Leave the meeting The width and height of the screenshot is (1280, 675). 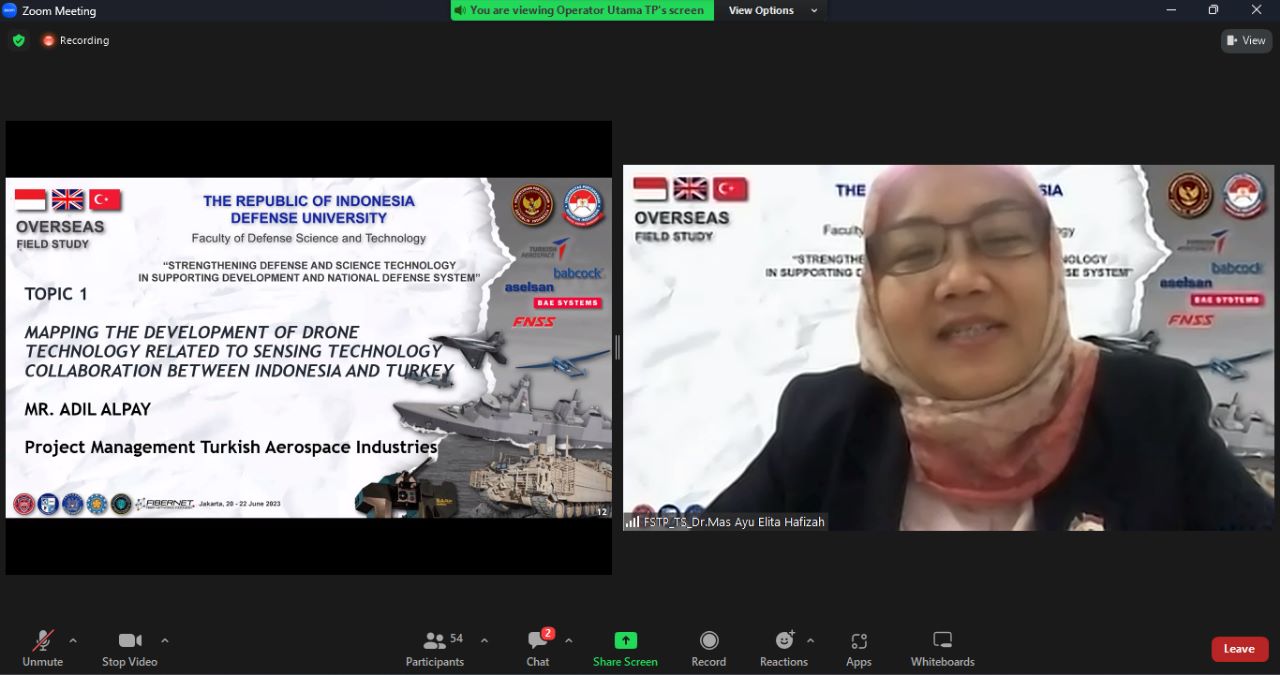tap(1240, 649)
